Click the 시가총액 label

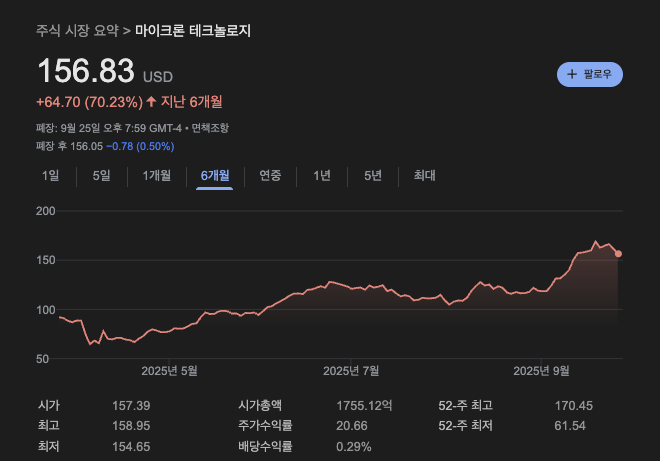point(260,406)
